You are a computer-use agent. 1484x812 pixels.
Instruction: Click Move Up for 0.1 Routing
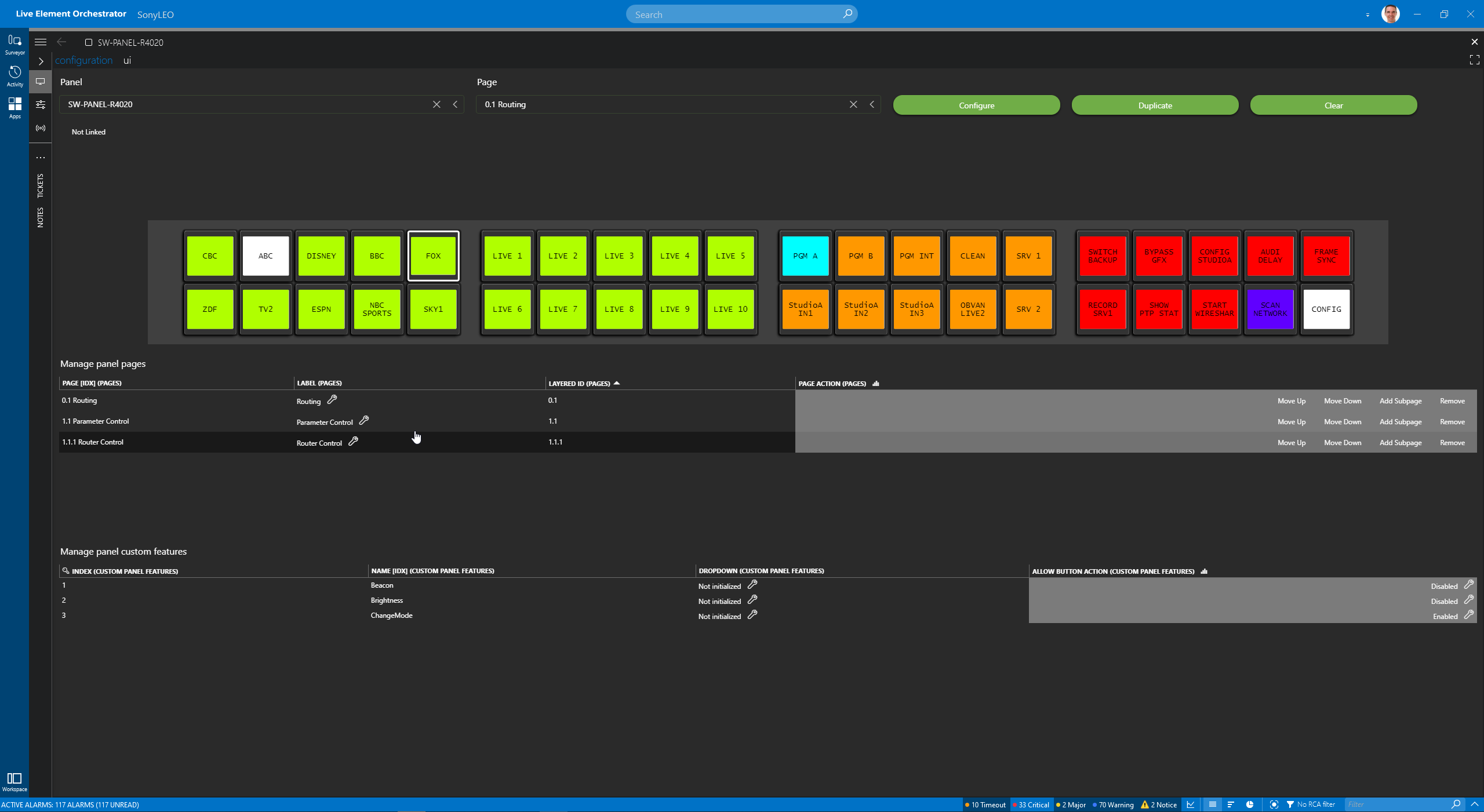coord(1292,401)
